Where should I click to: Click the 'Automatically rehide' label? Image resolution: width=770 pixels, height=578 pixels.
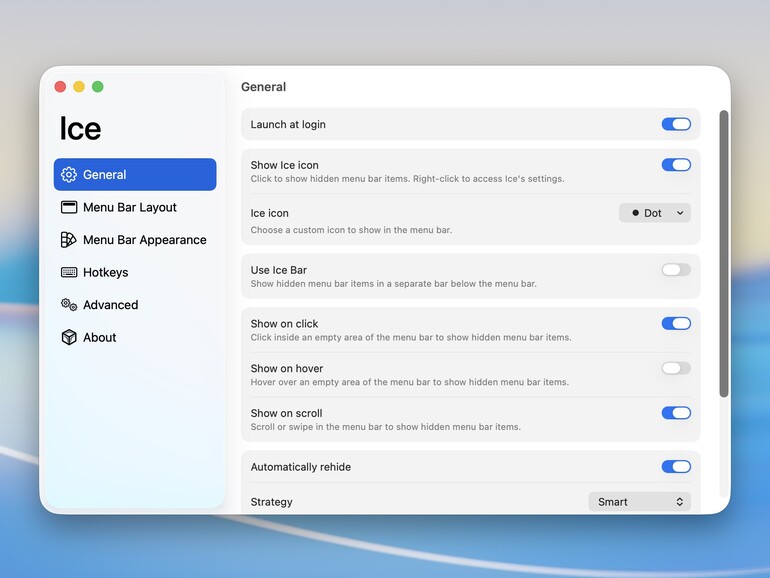tap(301, 467)
